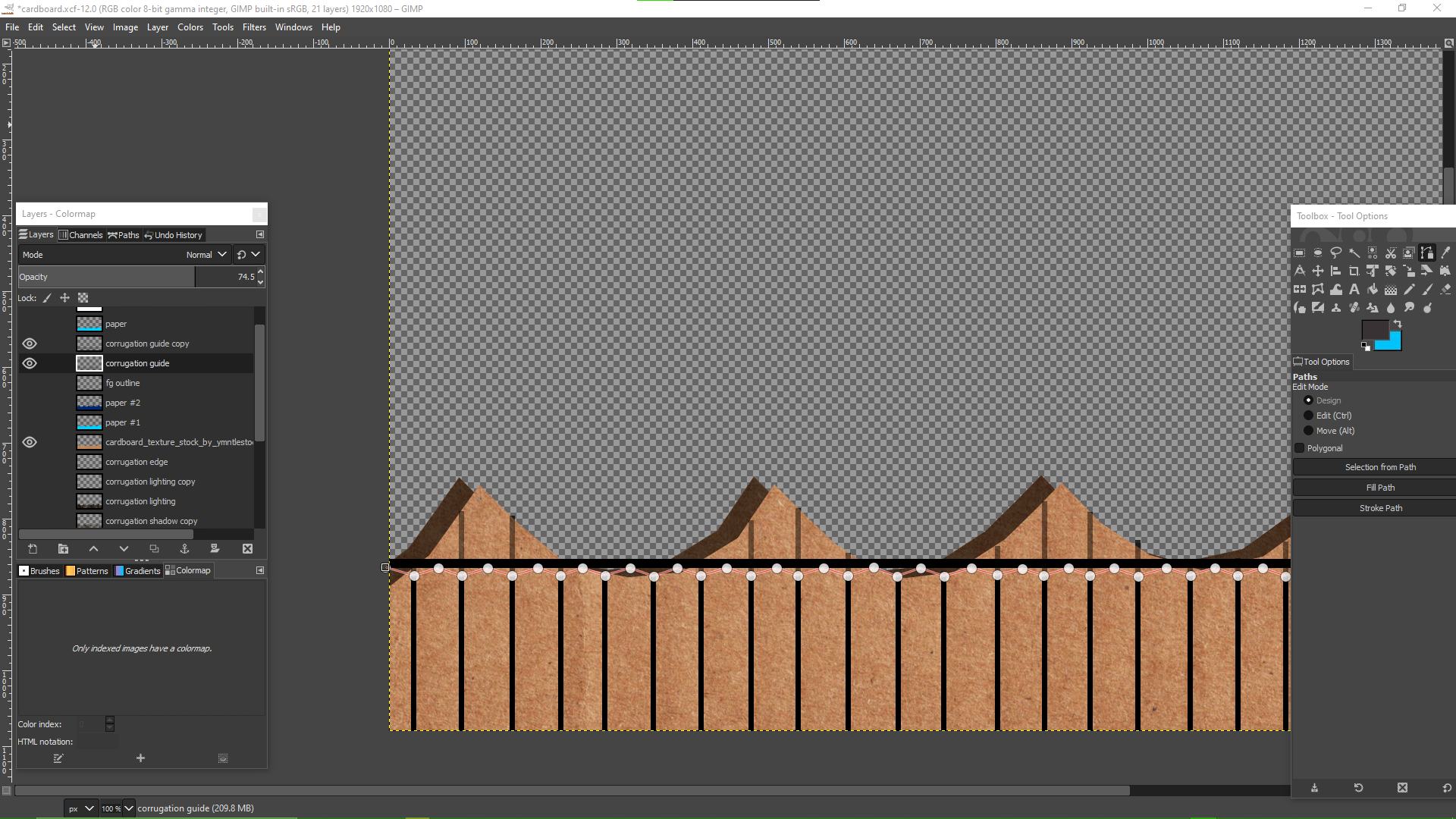The width and height of the screenshot is (1456, 819).
Task: Select the Eraser tool
Action: [1445, 290]
